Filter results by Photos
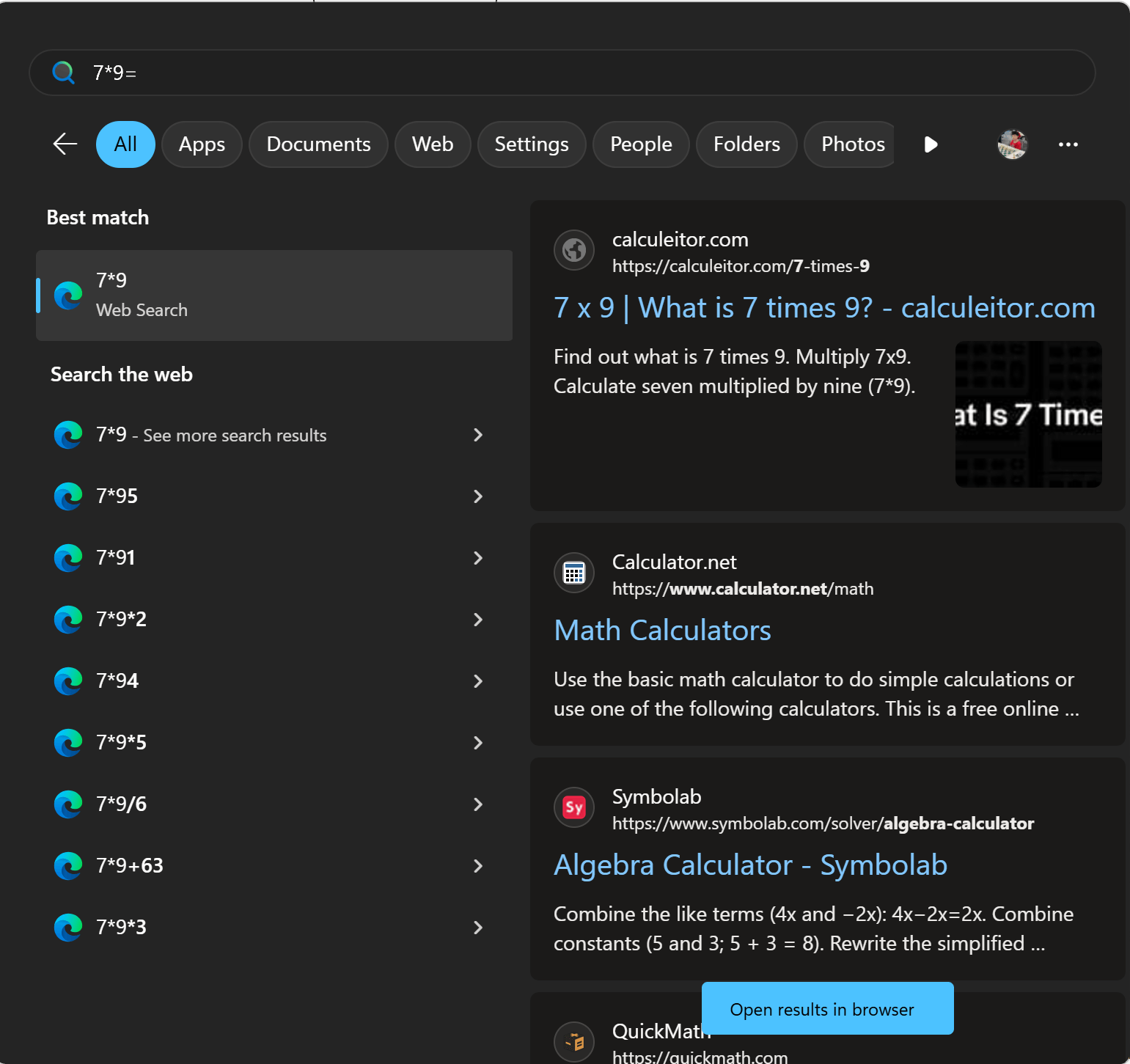 click(x=849, y=144)
